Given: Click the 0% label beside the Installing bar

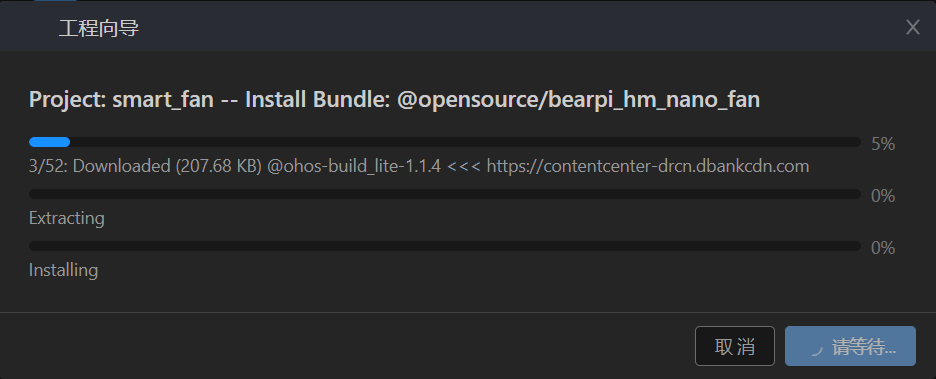Looking at the screenshot, I should [883, 248].
